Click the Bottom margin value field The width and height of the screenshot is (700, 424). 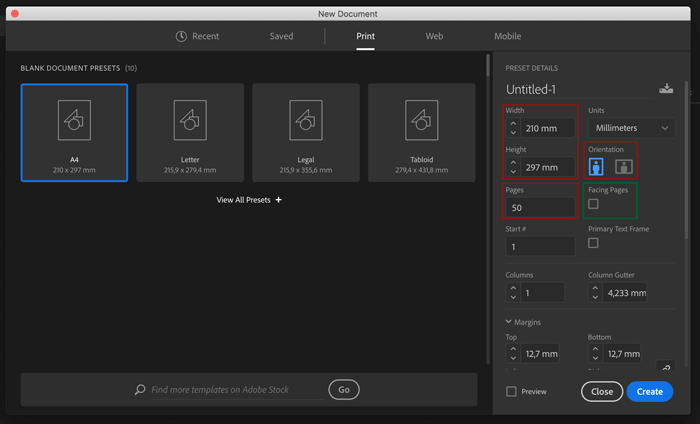[622, 353]
